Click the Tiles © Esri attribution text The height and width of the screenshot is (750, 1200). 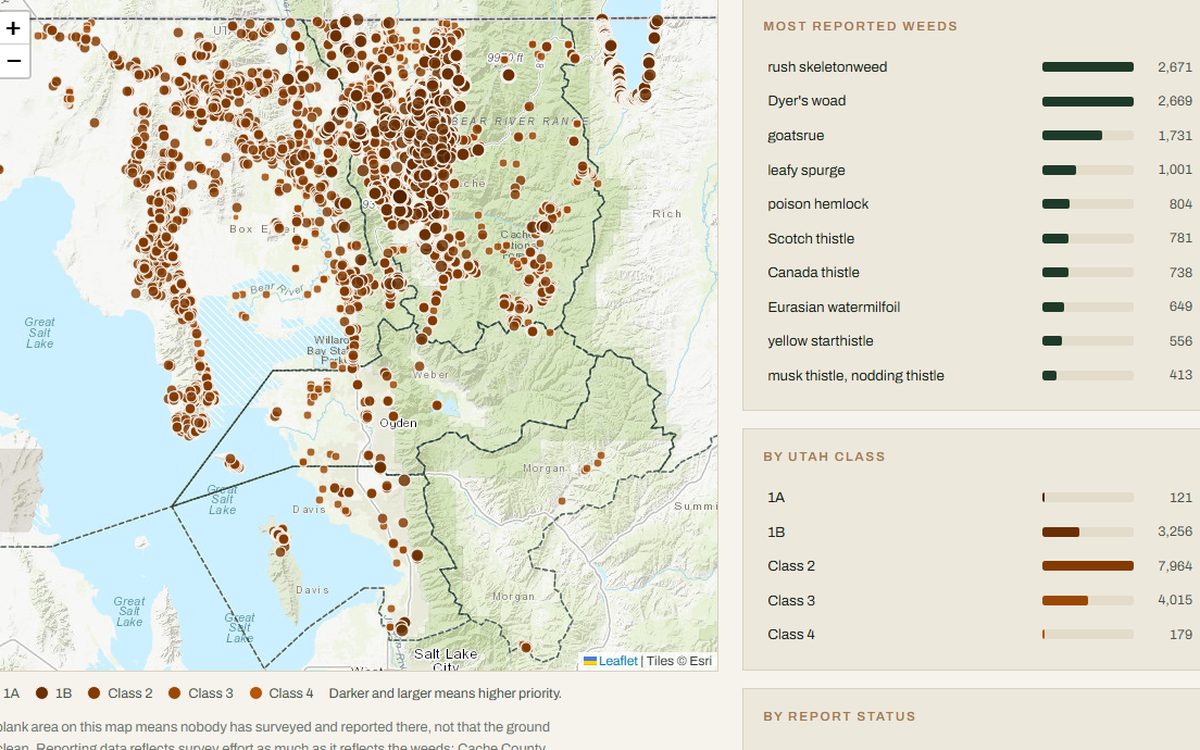pyautogui.click(x=679, y=661)
